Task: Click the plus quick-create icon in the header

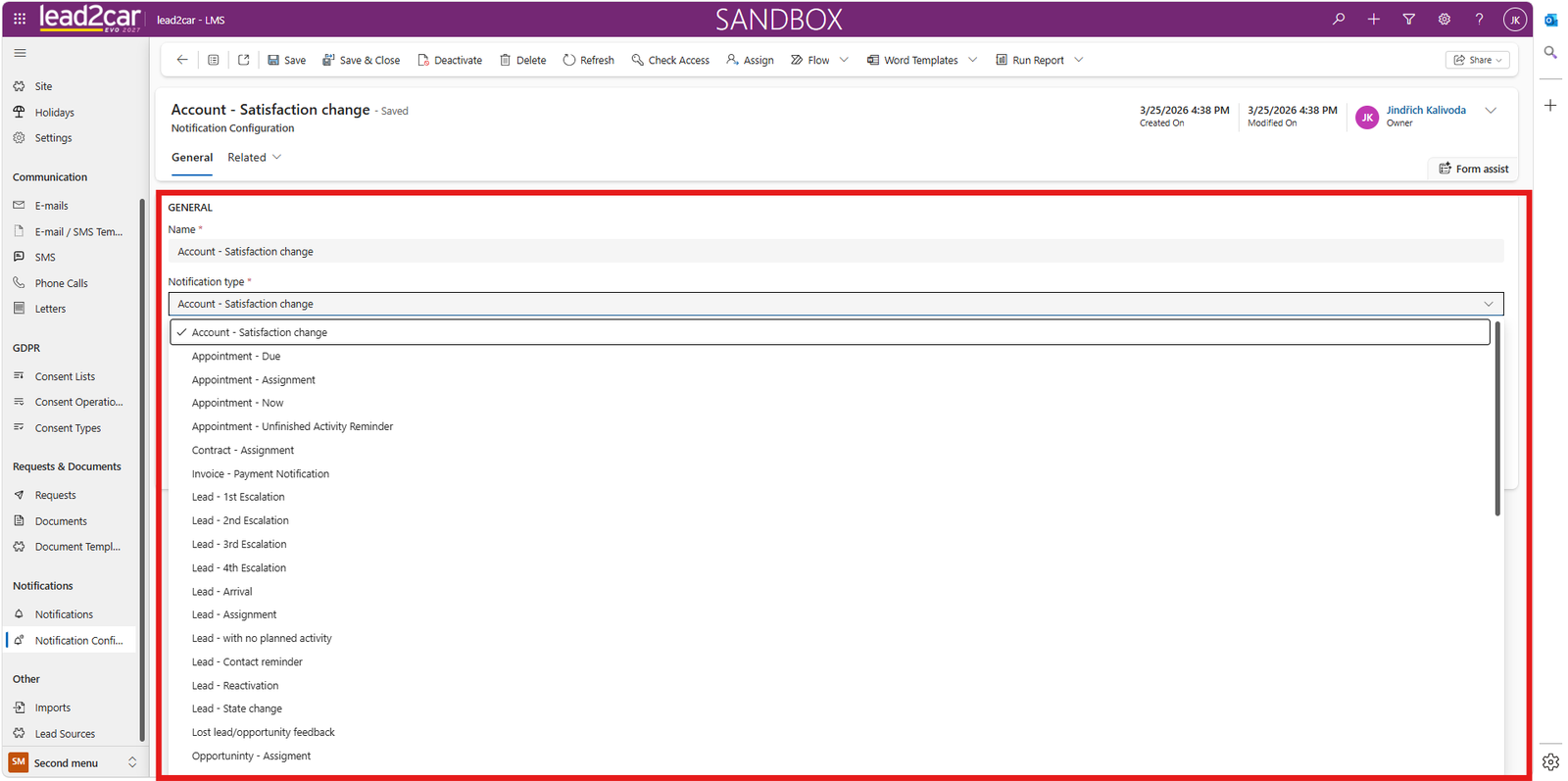Action: (x=1374, y=19)
